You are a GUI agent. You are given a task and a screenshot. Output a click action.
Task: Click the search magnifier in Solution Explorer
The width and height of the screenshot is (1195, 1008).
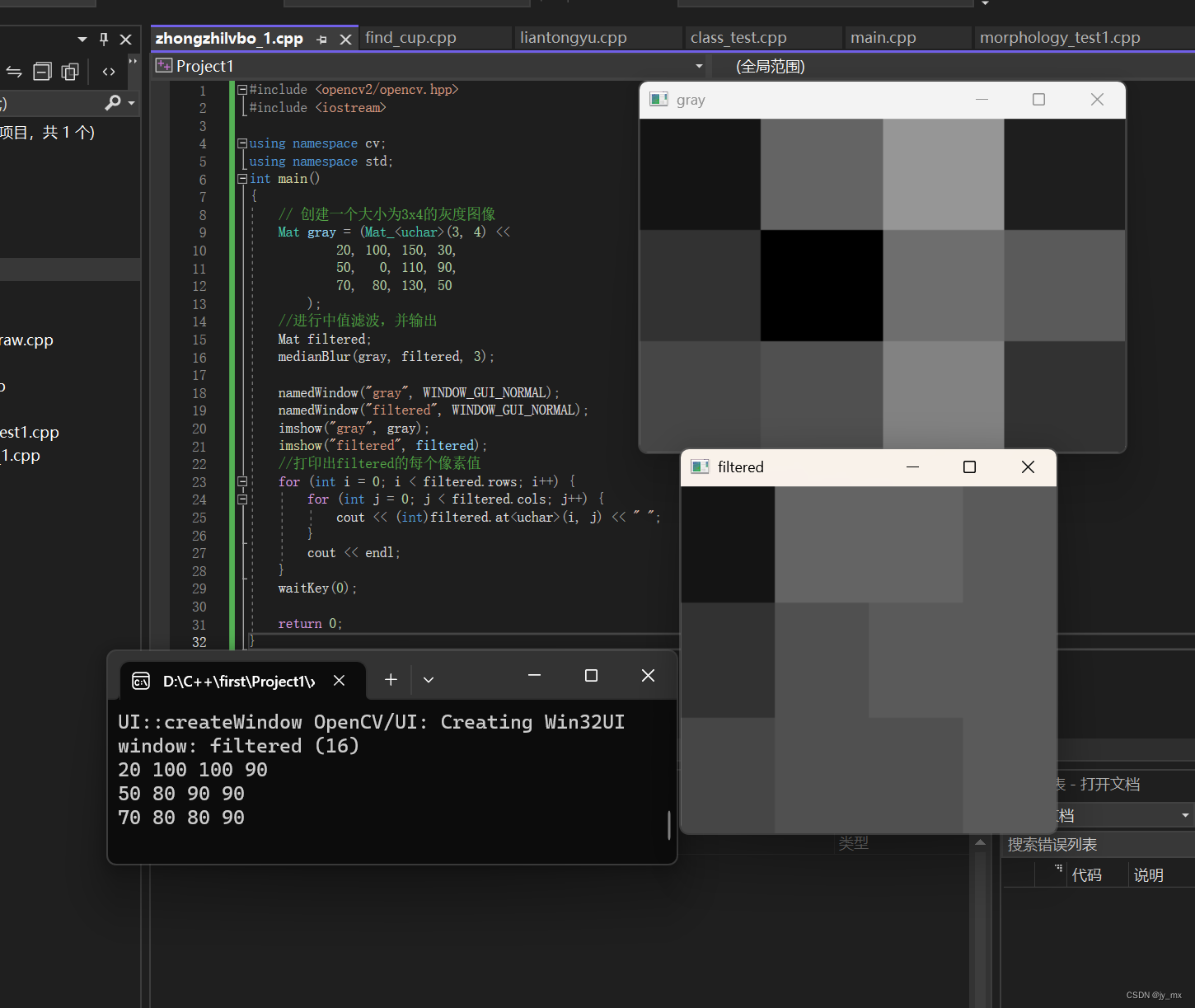(114, 103)
